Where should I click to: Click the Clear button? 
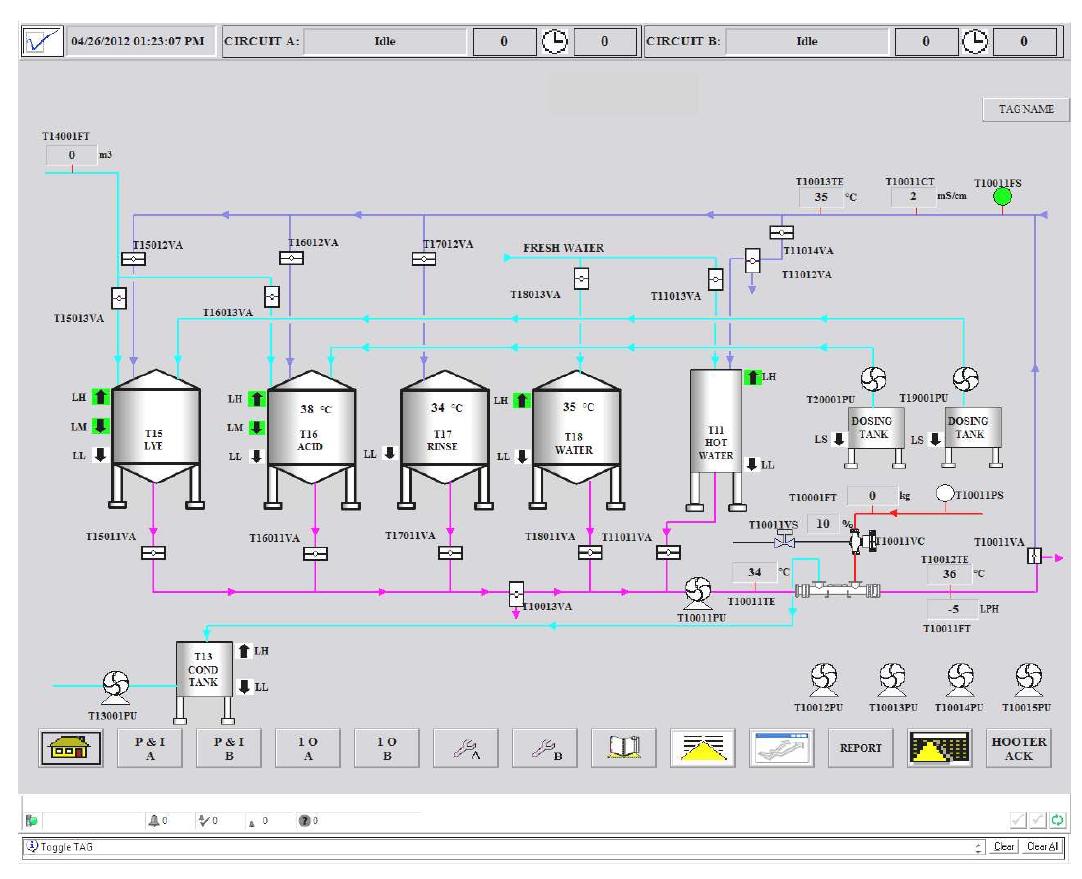coord(1003,847)
